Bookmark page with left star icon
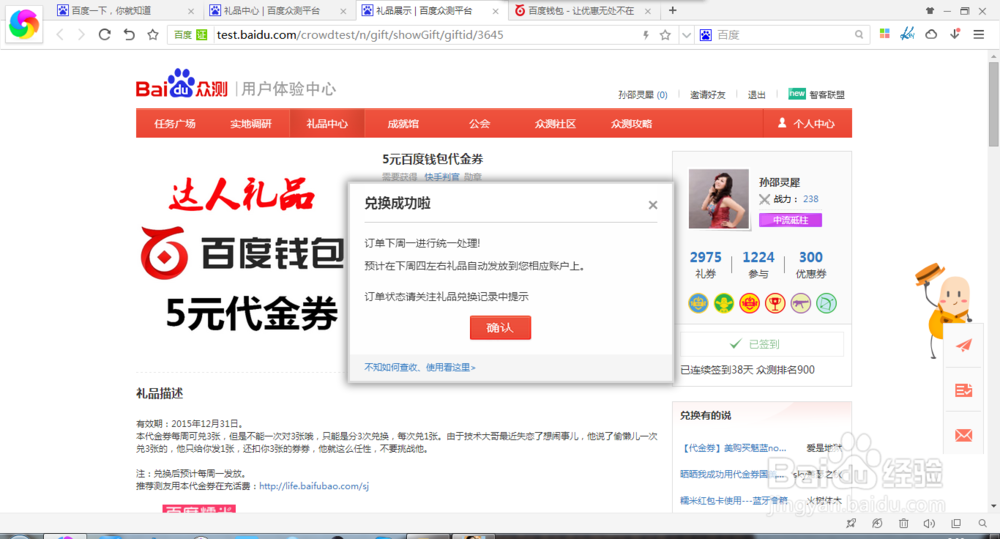 tap(152, 34)
